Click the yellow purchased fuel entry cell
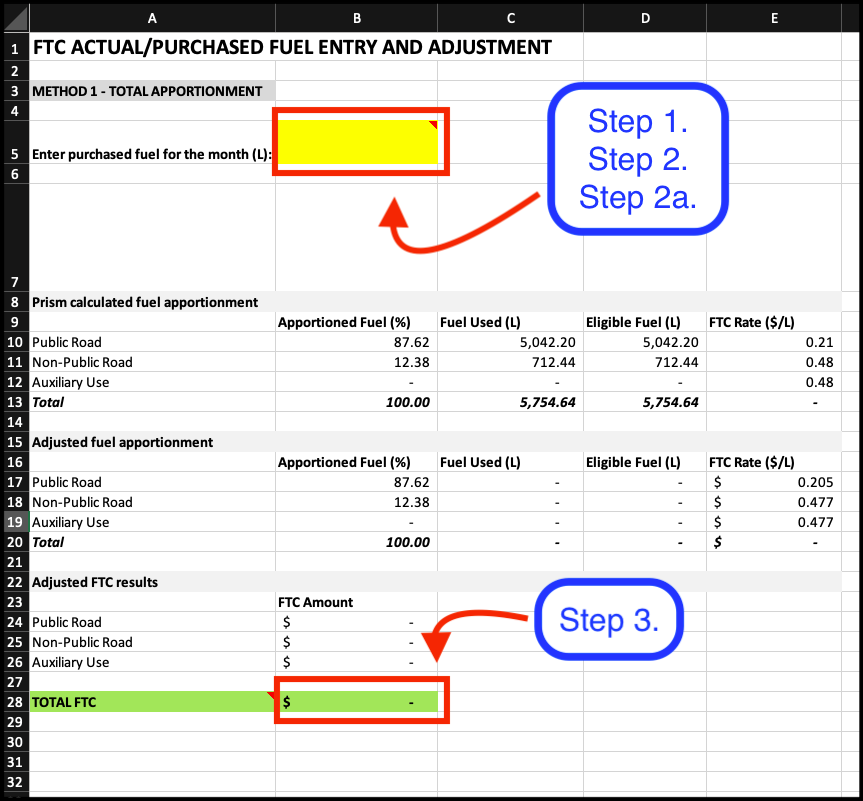The image size is (863, 801). click(x=360, y=141)
